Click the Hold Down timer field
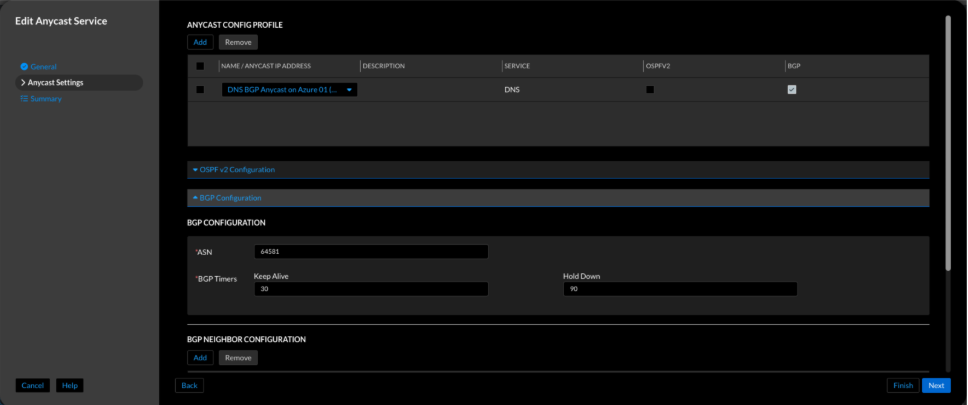 click(x=680, y=289)
